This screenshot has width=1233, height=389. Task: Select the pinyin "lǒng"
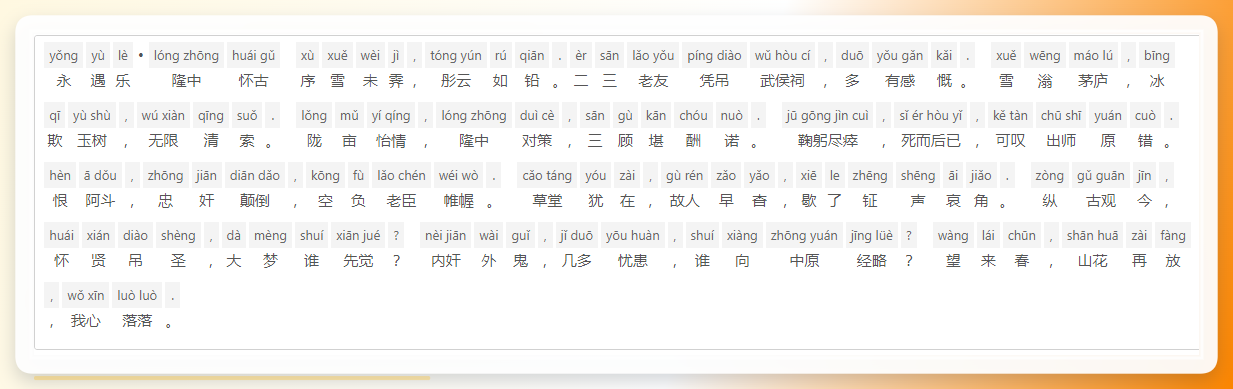click(x=315, y=115)
